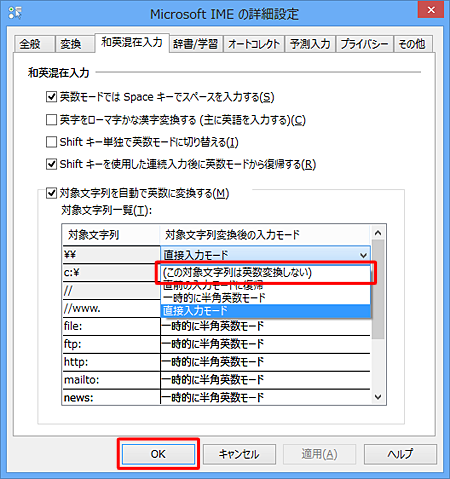Select highlighted 直接入力モード dropdown option

266,311
